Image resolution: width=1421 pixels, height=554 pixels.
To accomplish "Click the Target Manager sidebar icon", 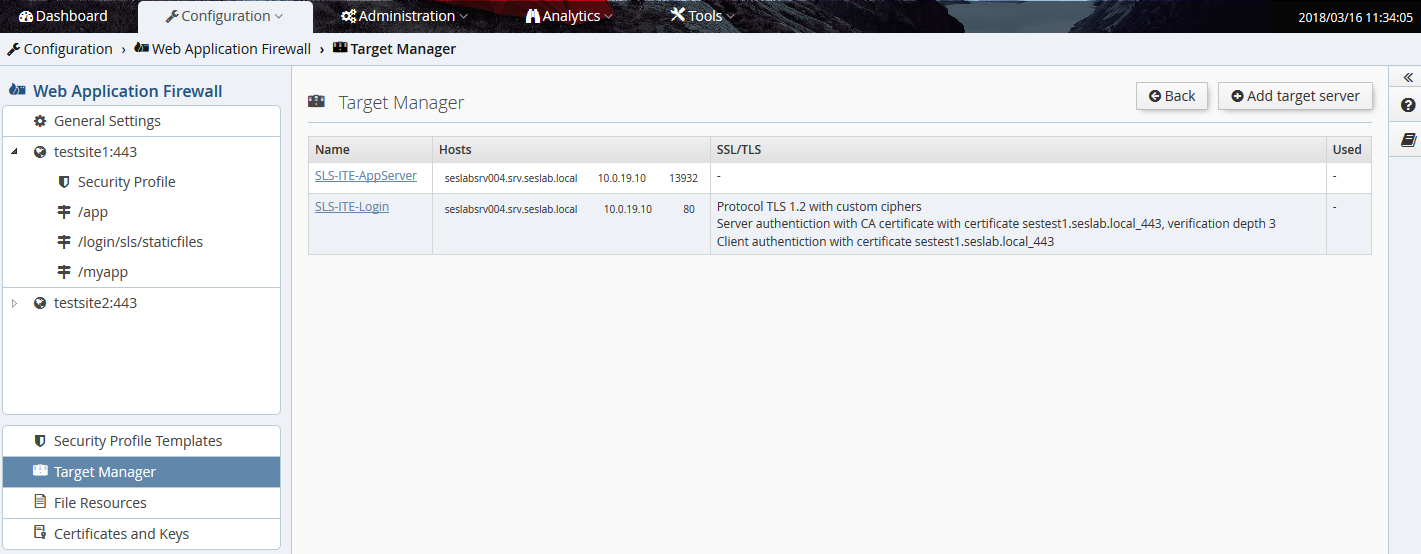I will pyautogui.click(x=40, y=471).
